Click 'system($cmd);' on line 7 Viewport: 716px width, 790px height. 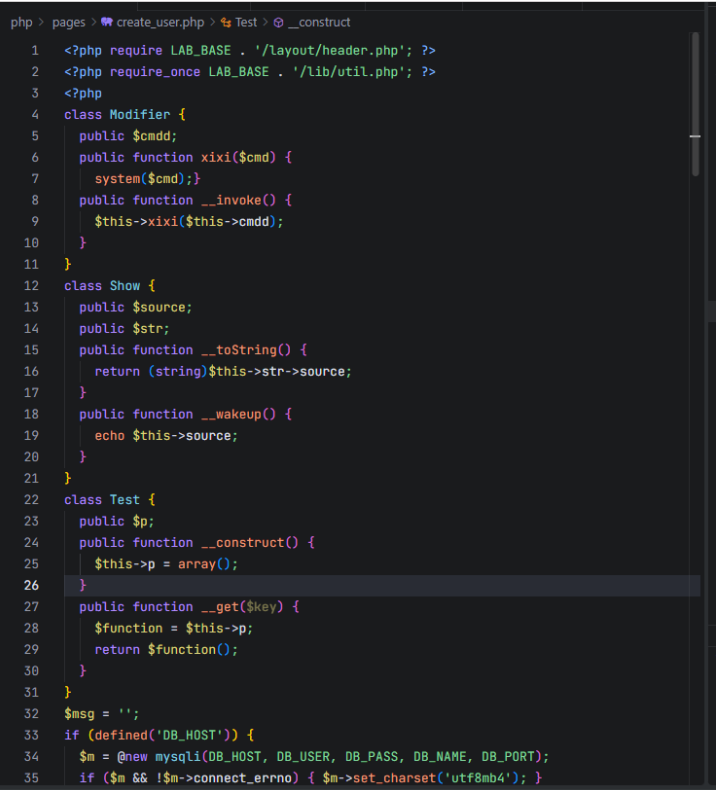point(144,179)
